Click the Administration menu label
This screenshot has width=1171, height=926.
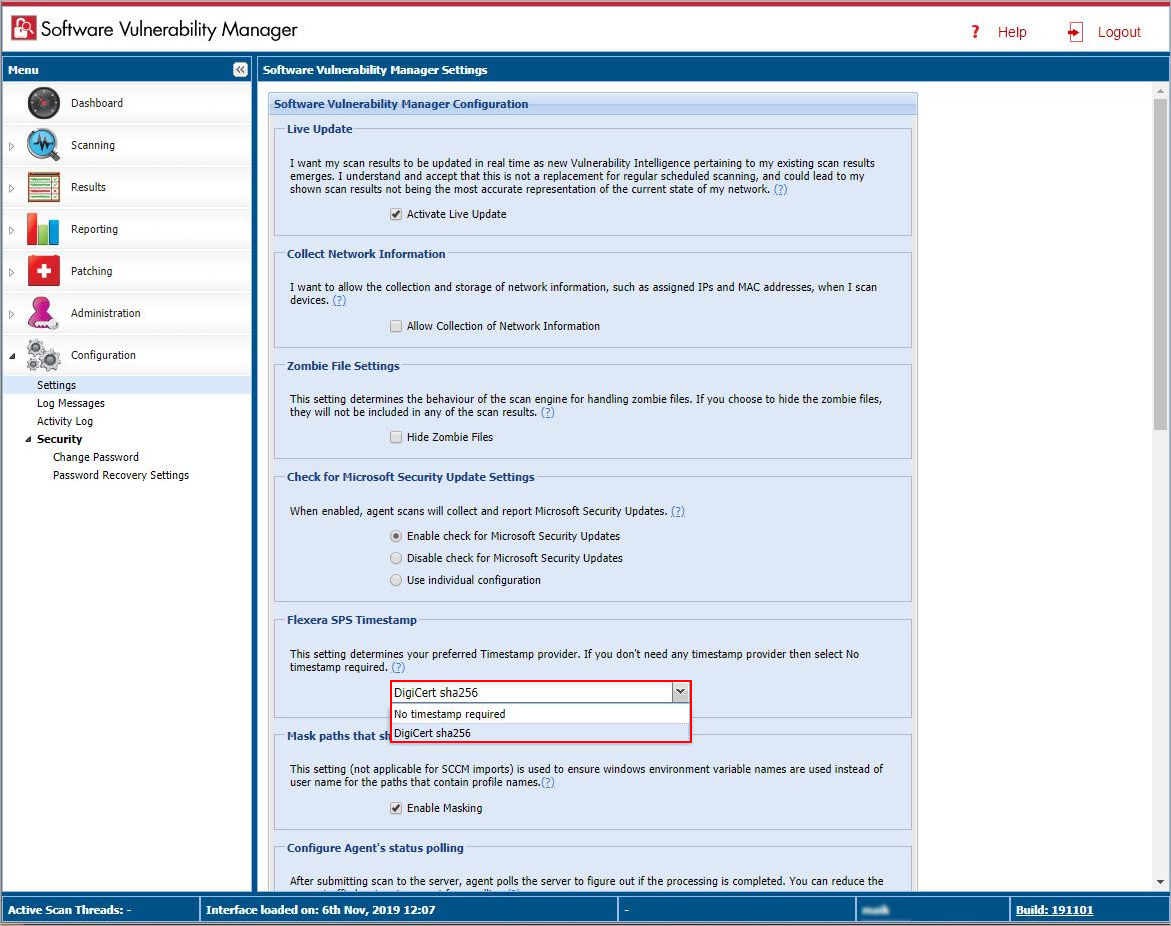[105, 313]
